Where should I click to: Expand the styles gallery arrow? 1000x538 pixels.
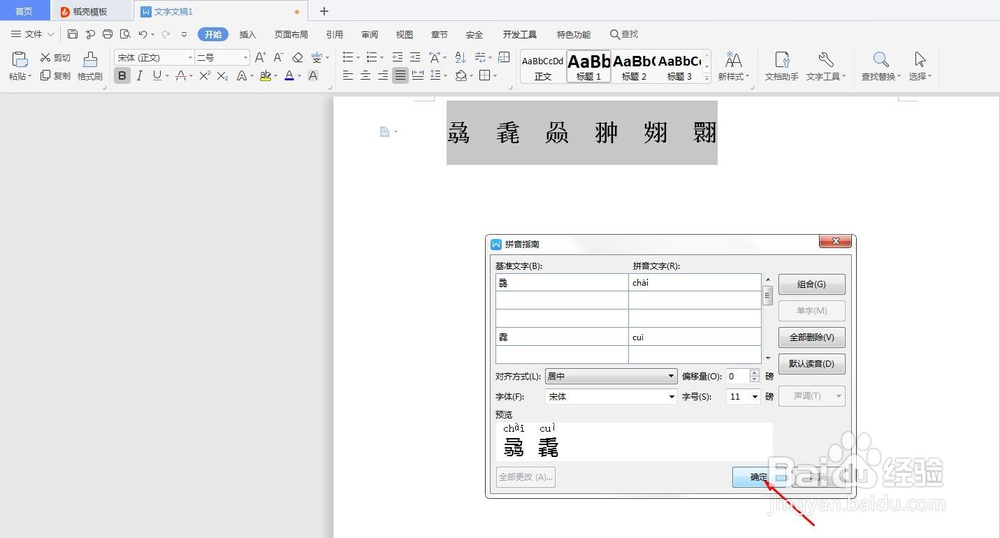coord(707,78)
